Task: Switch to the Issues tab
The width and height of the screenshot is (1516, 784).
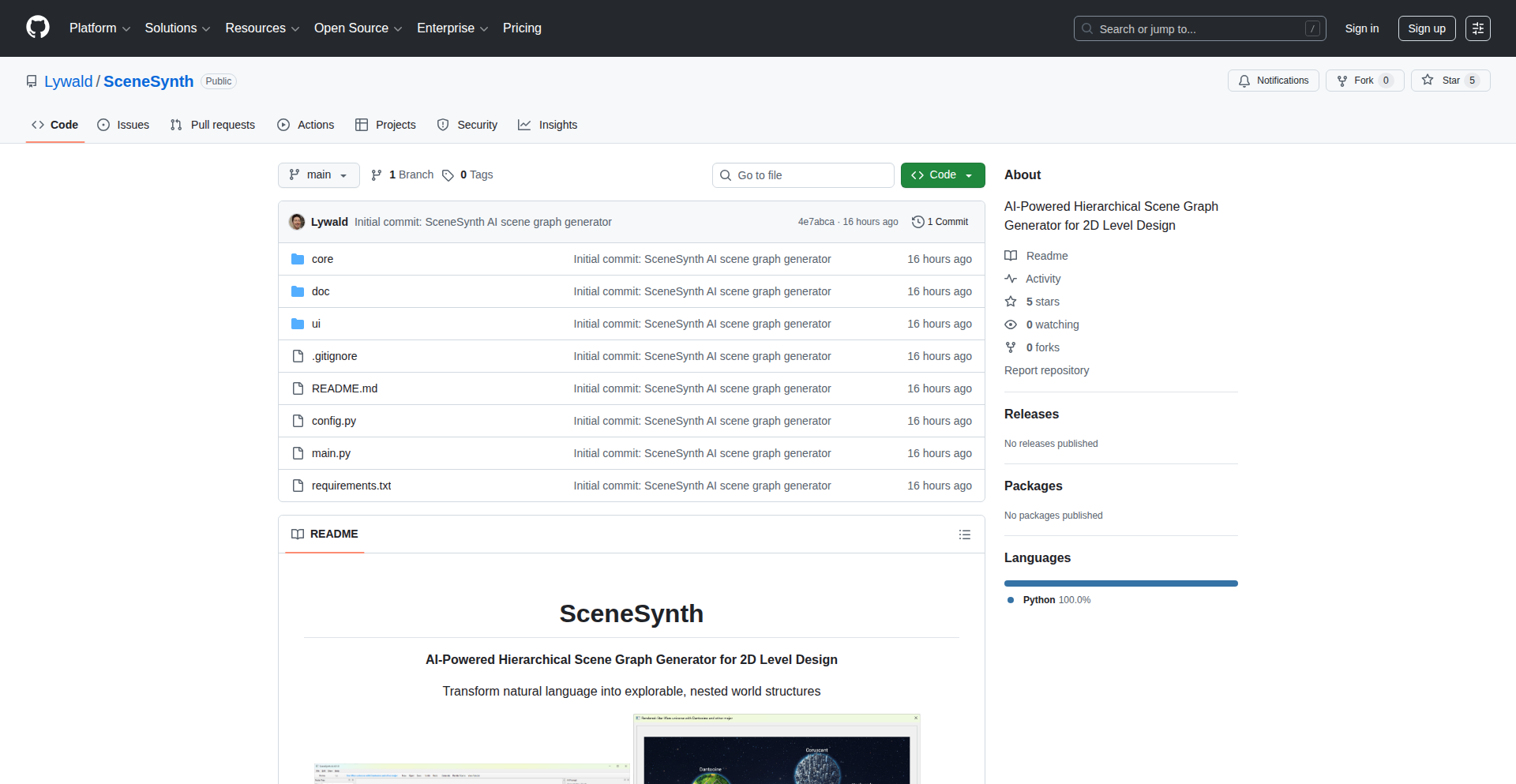Action: coord(123,125)
